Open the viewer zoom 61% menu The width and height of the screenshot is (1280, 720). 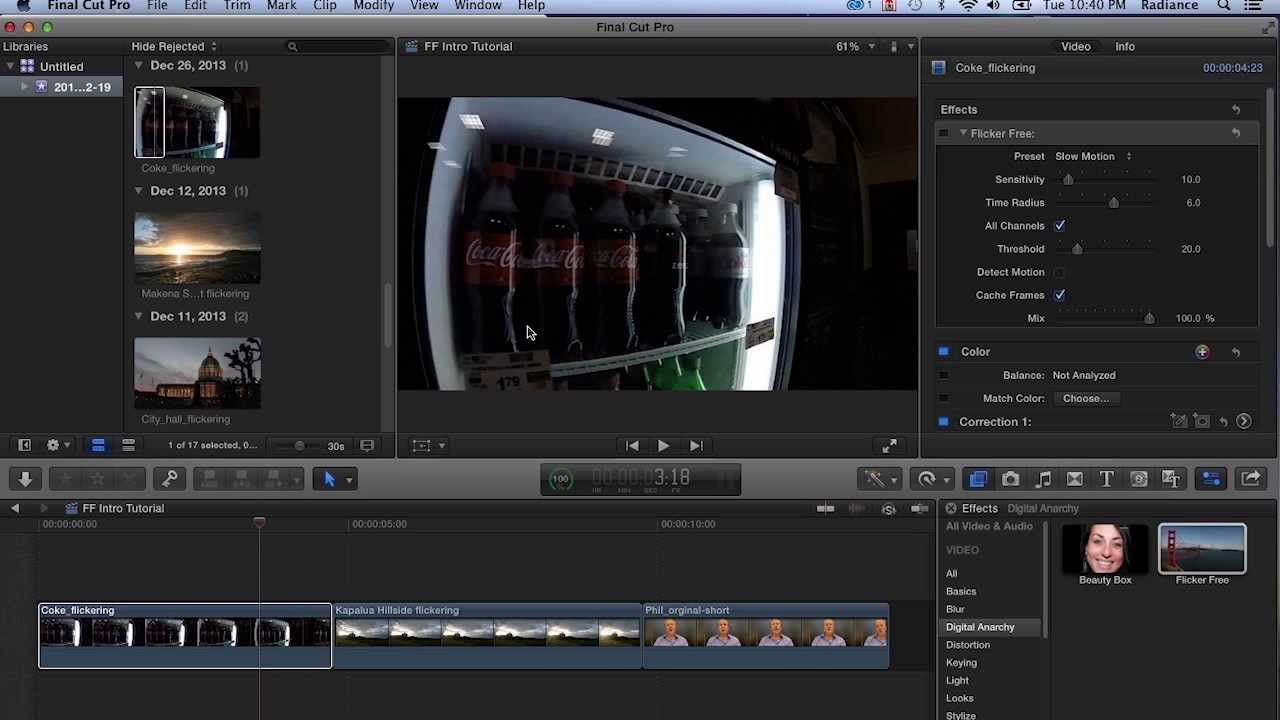click(x=856, y=46)
